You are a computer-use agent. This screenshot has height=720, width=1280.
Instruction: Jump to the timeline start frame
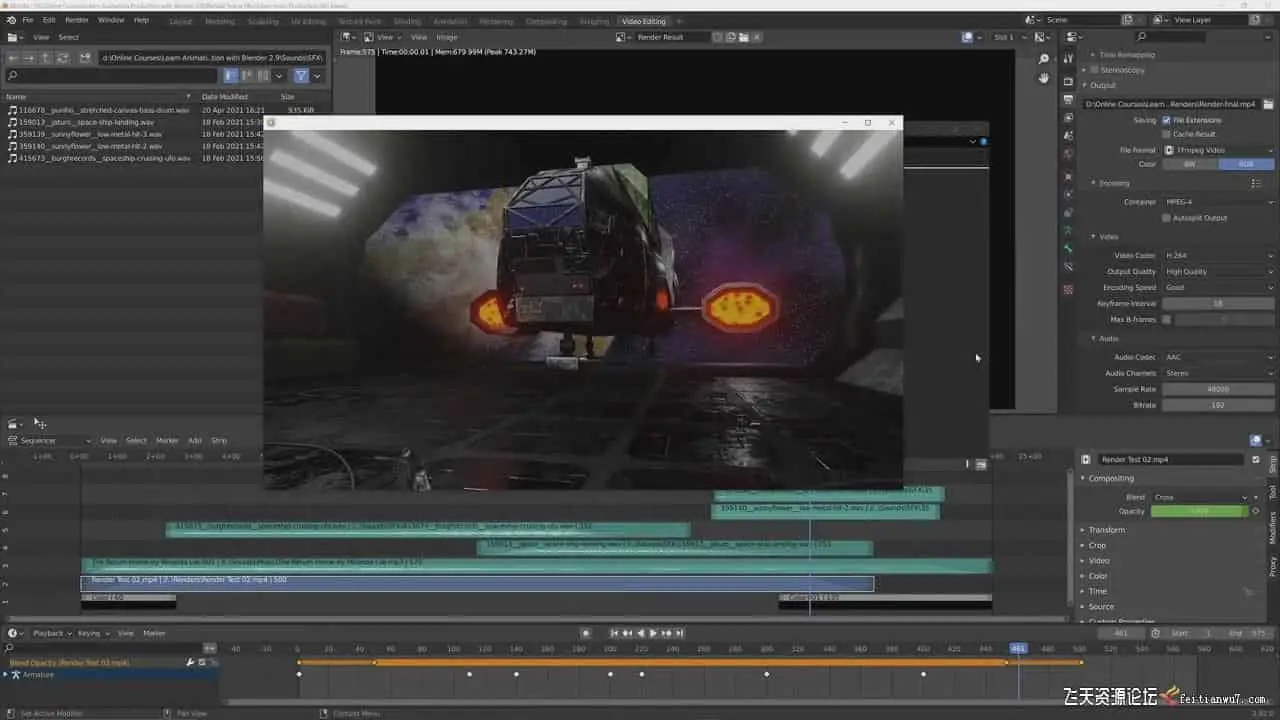click(614, 633)
